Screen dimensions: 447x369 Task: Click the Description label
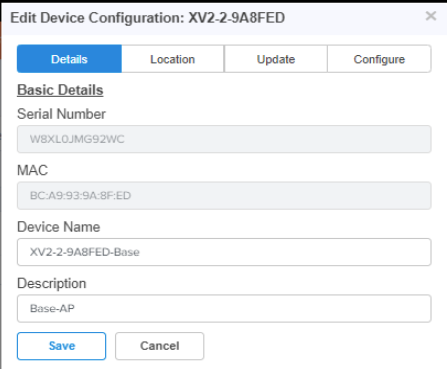tap(52, 284)
